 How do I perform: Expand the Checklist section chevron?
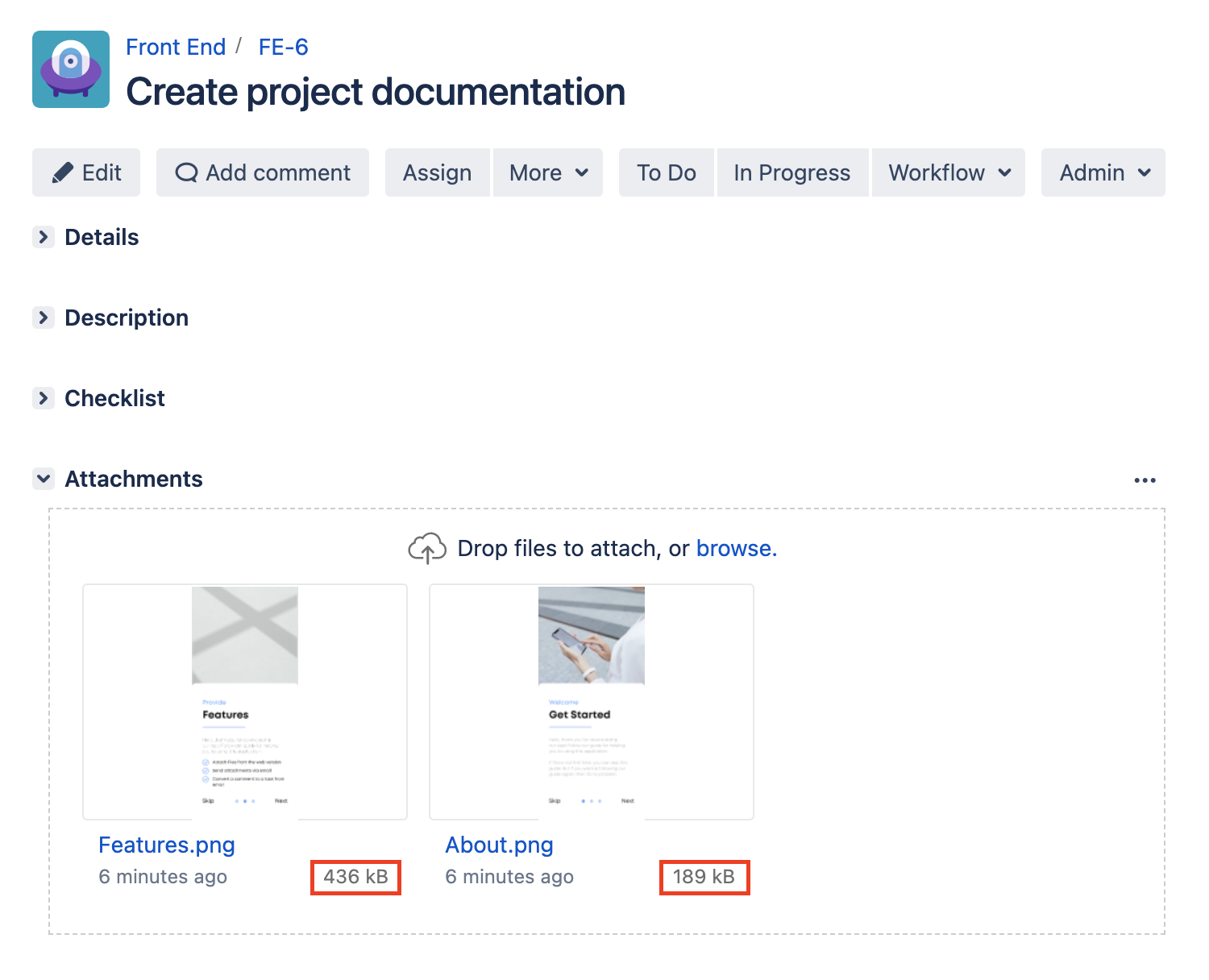pyautogui.click(x=44, y=398)
